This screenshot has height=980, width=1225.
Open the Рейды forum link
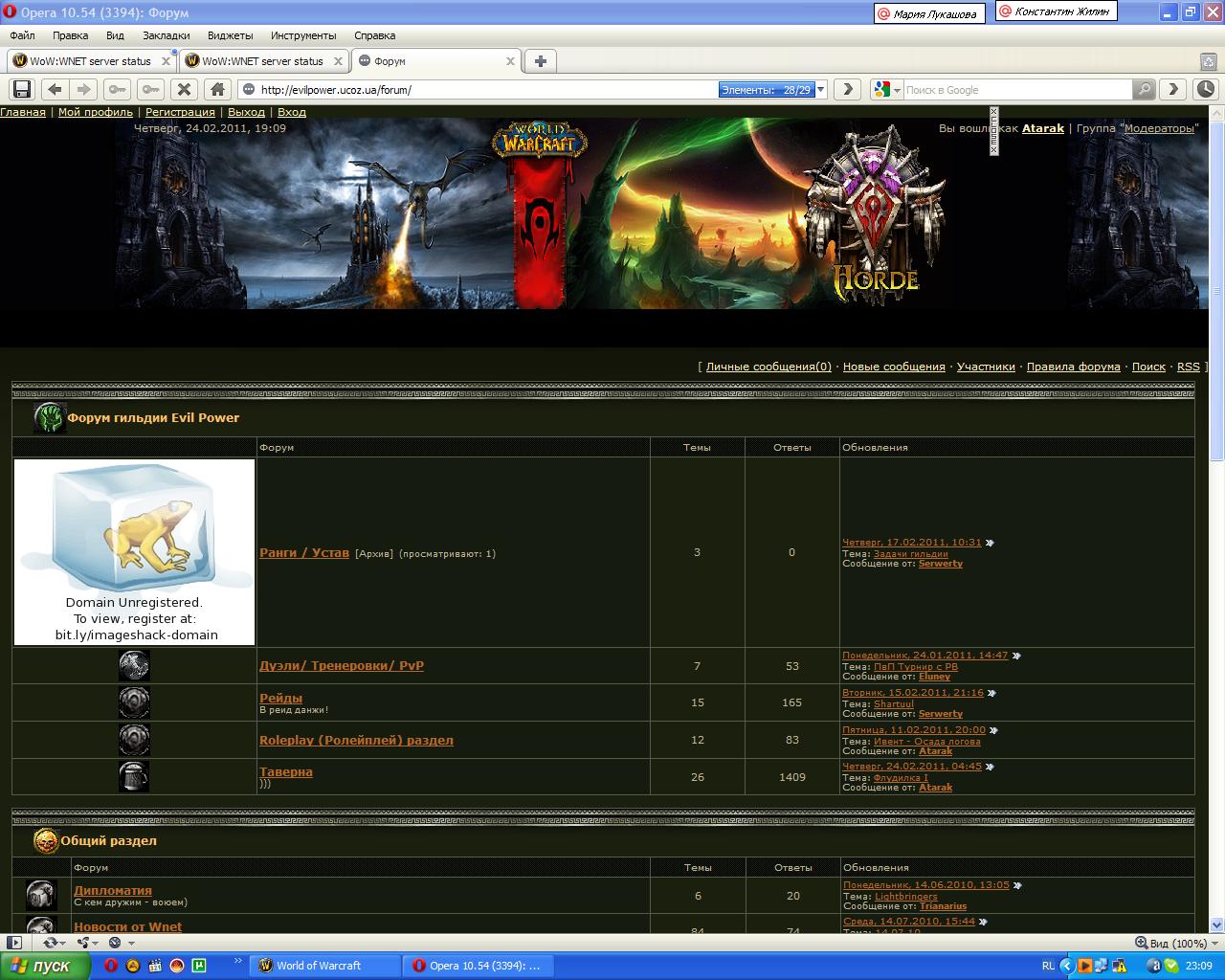coord(280,698)
